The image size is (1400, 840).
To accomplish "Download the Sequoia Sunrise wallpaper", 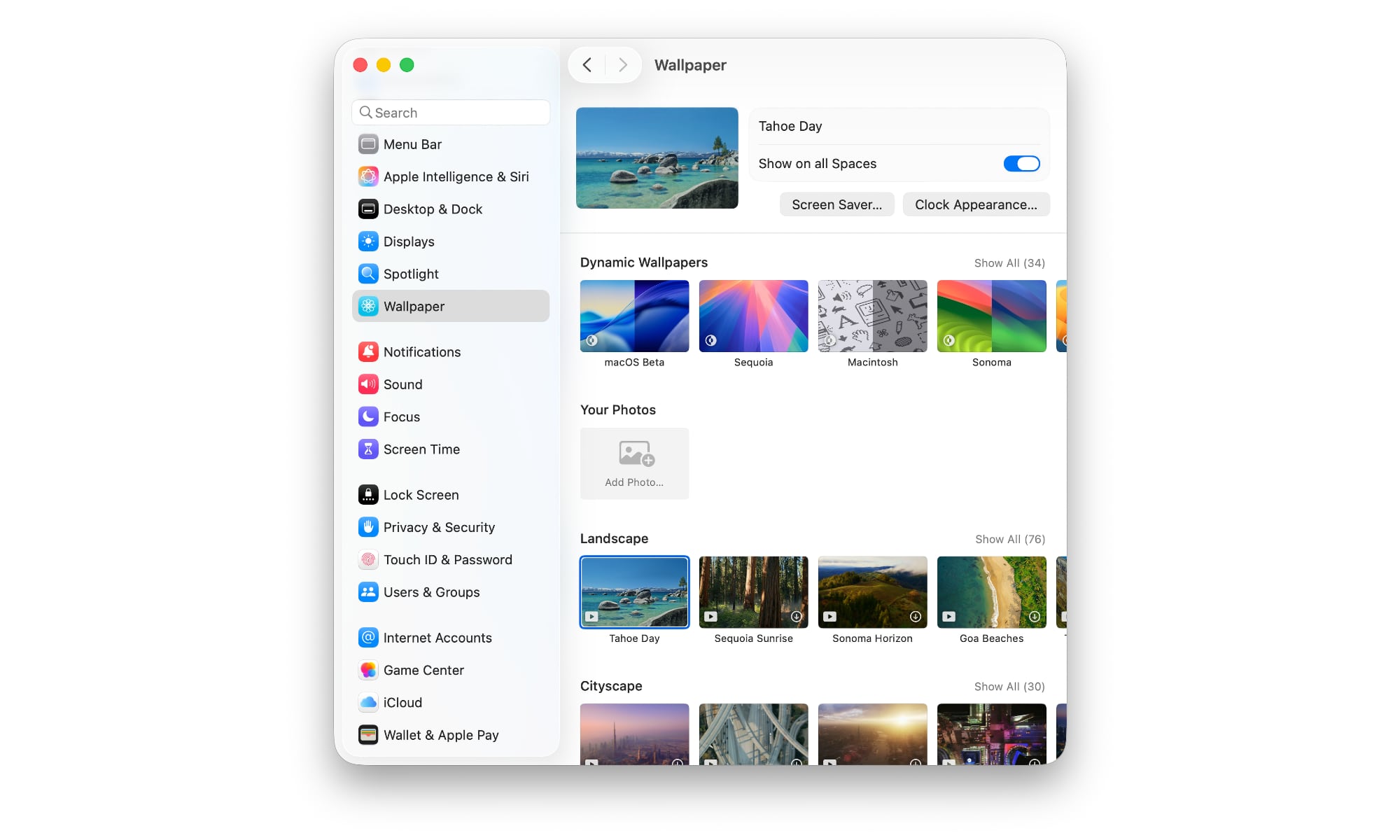I will [x=797, y=617].
